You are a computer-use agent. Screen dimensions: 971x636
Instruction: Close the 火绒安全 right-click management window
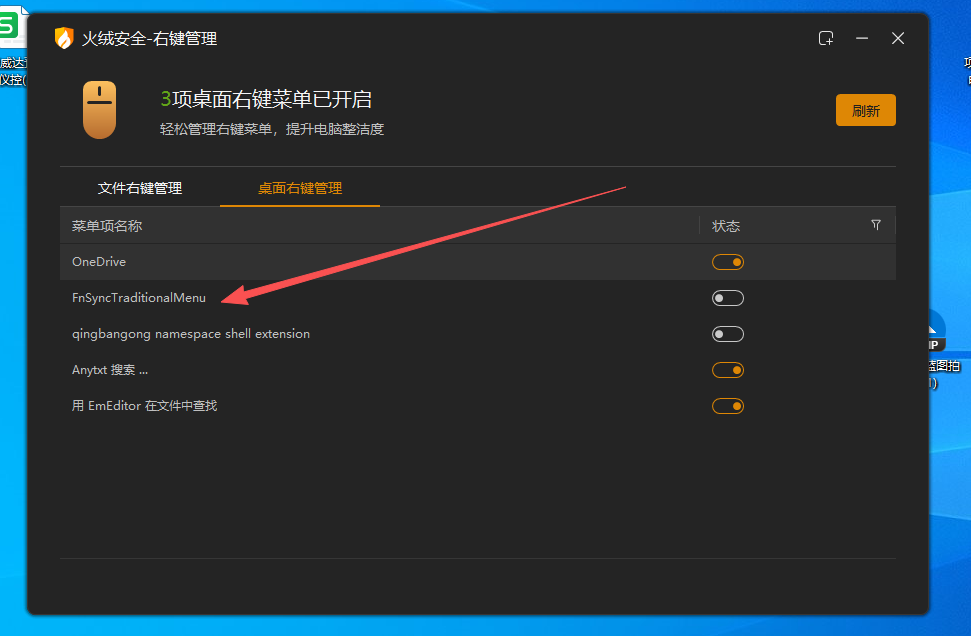[x=897, y=38]
